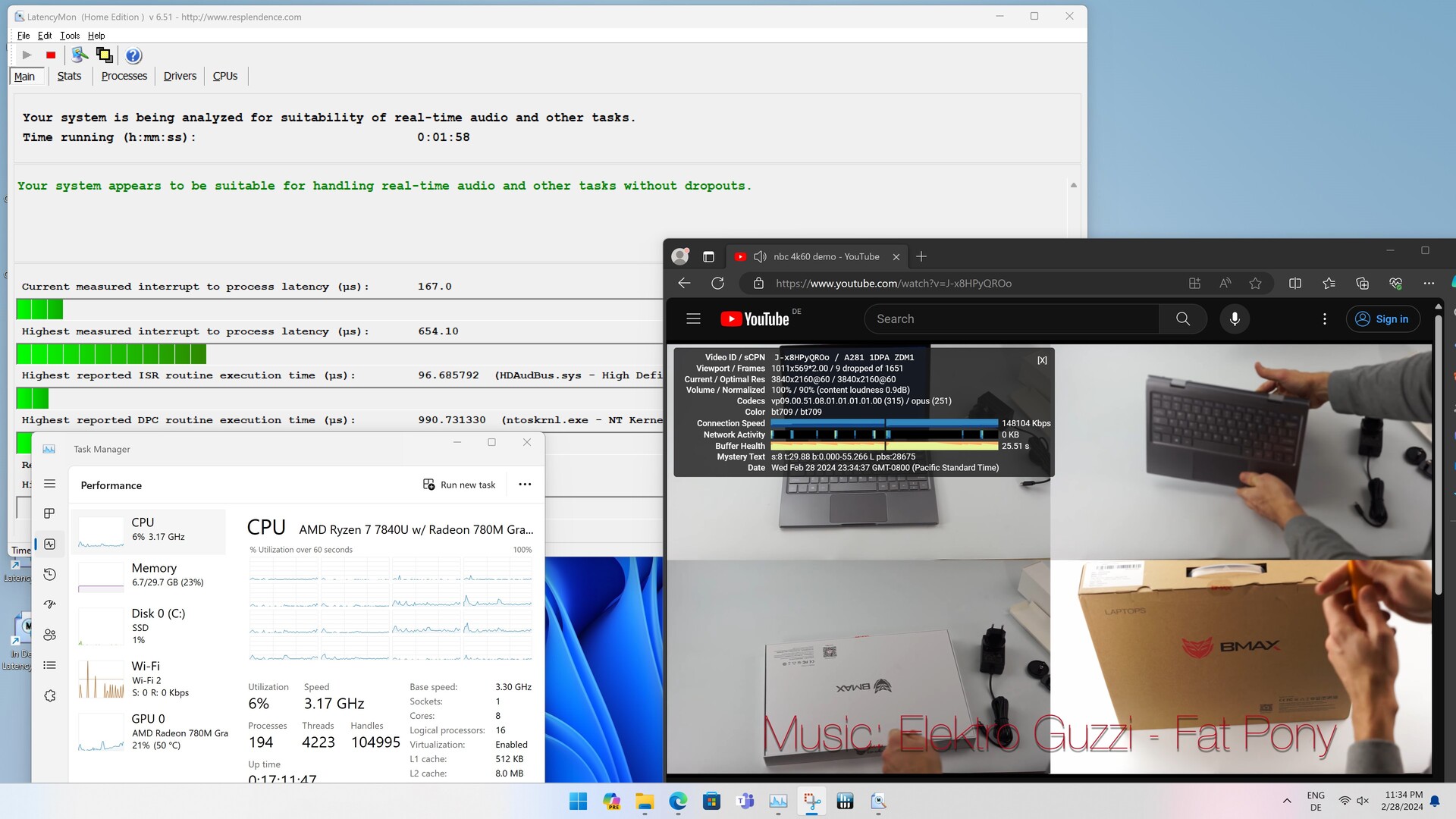
Task: Open YouTube settings three-dot menu
Action: coord(1325,319)
